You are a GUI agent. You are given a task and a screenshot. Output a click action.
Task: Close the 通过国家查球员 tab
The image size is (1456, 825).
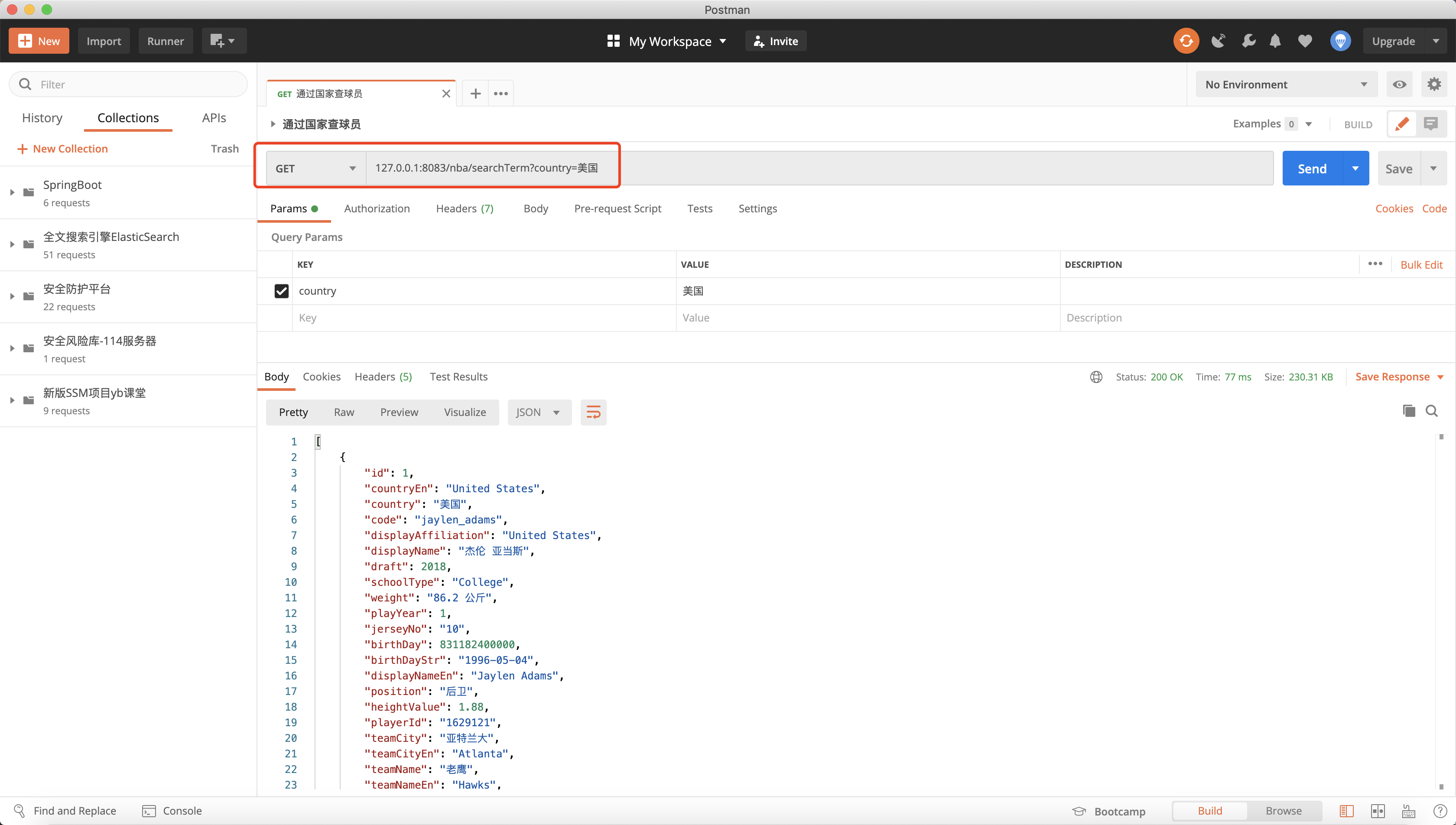click(446, 94)
